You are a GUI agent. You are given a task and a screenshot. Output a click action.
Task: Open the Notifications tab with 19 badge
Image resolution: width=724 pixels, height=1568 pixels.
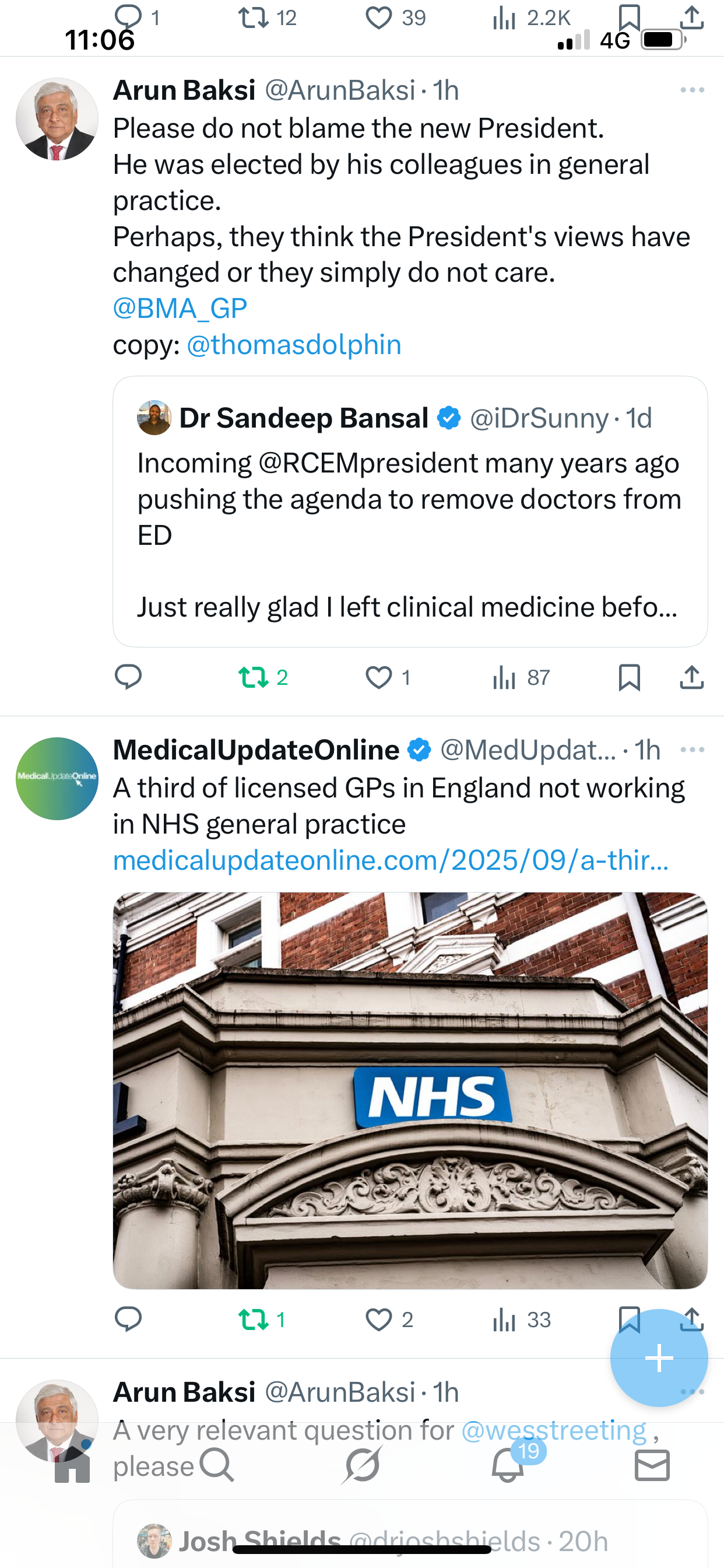point(508,1466)
